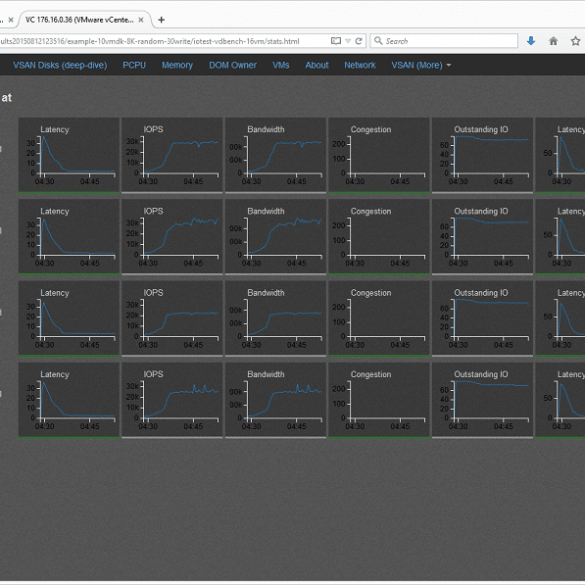Open the address bar history dropdown arrow

[348, 41]
